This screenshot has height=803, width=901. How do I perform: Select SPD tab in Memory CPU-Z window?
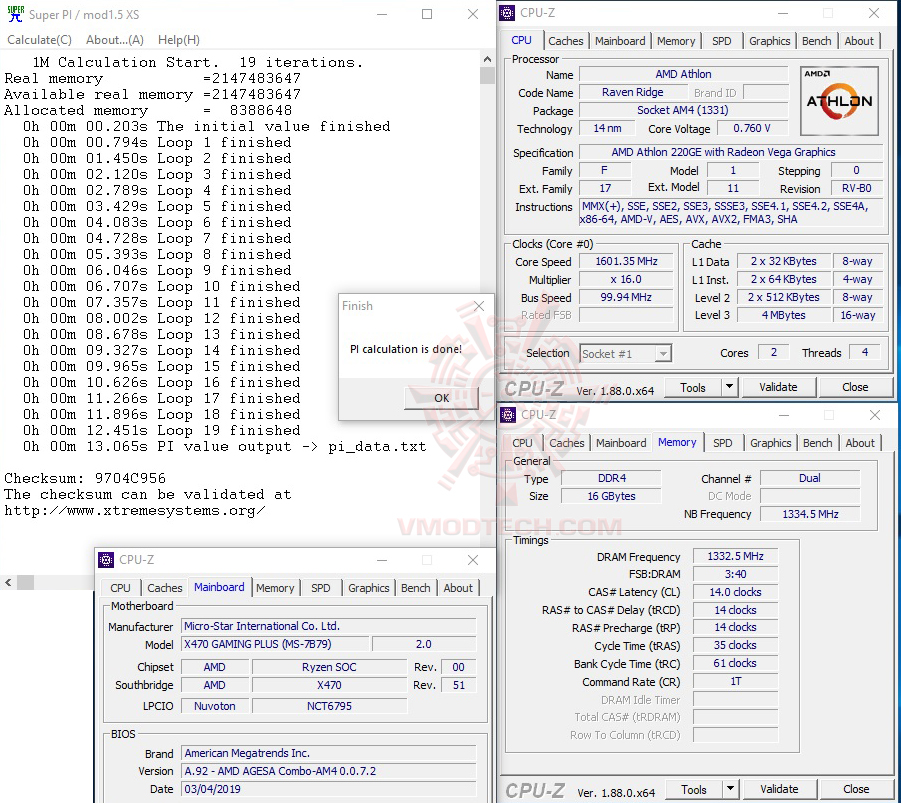[x=722, y=443]
